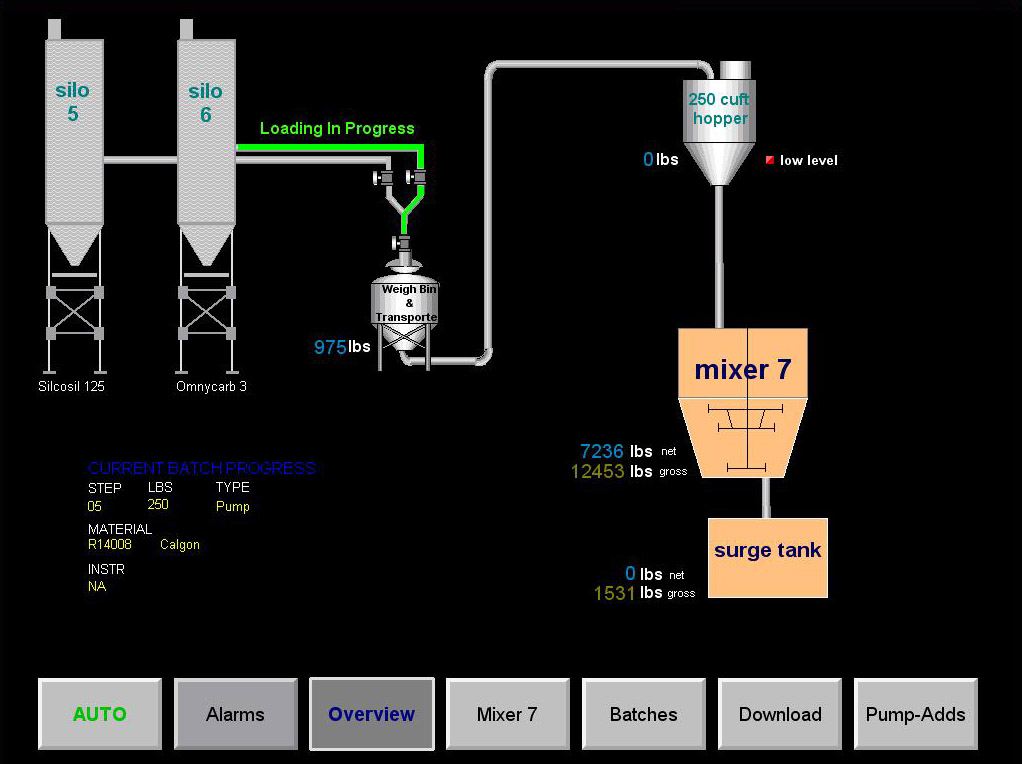Click the green silo 6 line valve above the weigh bin
The height and width of the screenshot is (764, 1022).
(x=416, y=177)
